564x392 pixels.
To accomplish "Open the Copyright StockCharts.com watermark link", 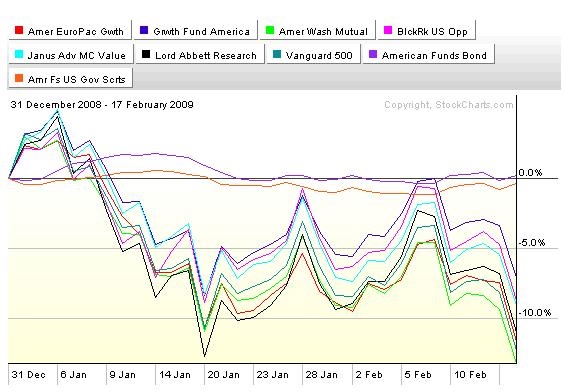I will click(x=449, y=105).
